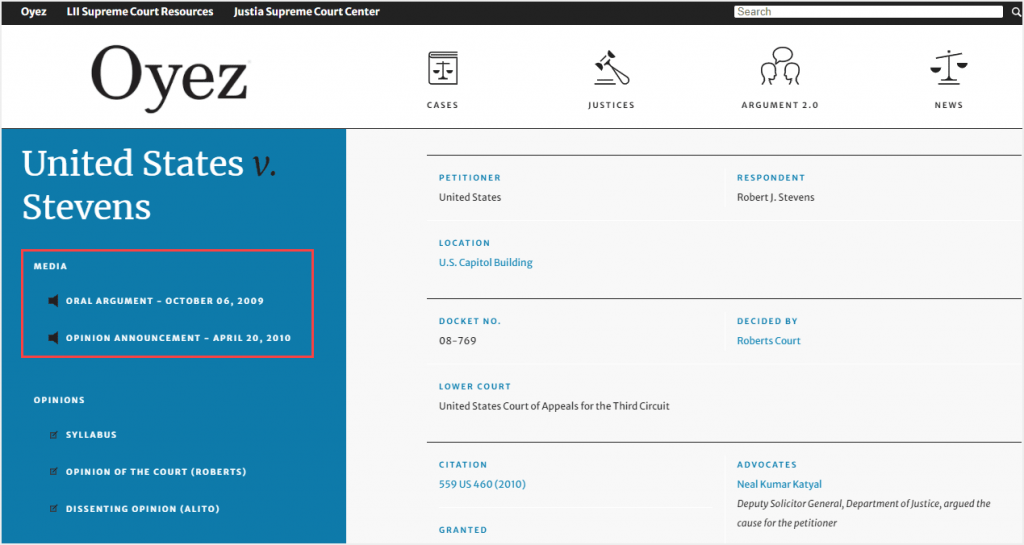
Task: Play Oral Argument – October 06, 2009
Action: [165, 301]
